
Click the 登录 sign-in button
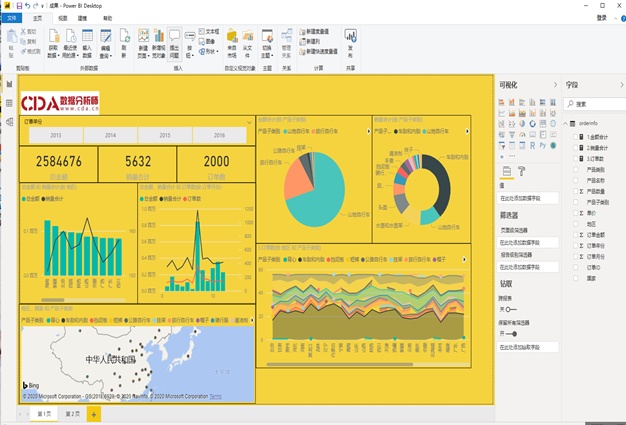pos(602,18)
